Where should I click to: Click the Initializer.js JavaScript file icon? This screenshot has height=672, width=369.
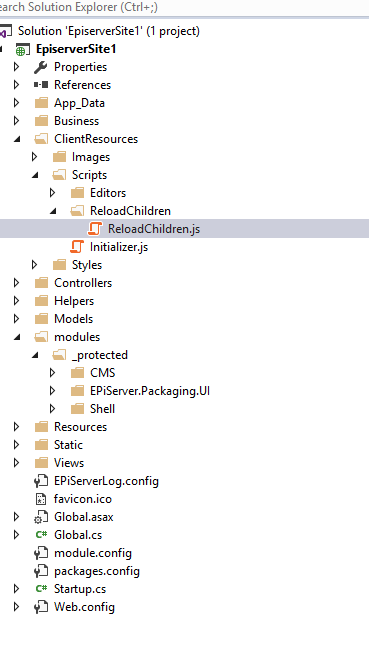[77, 247]
